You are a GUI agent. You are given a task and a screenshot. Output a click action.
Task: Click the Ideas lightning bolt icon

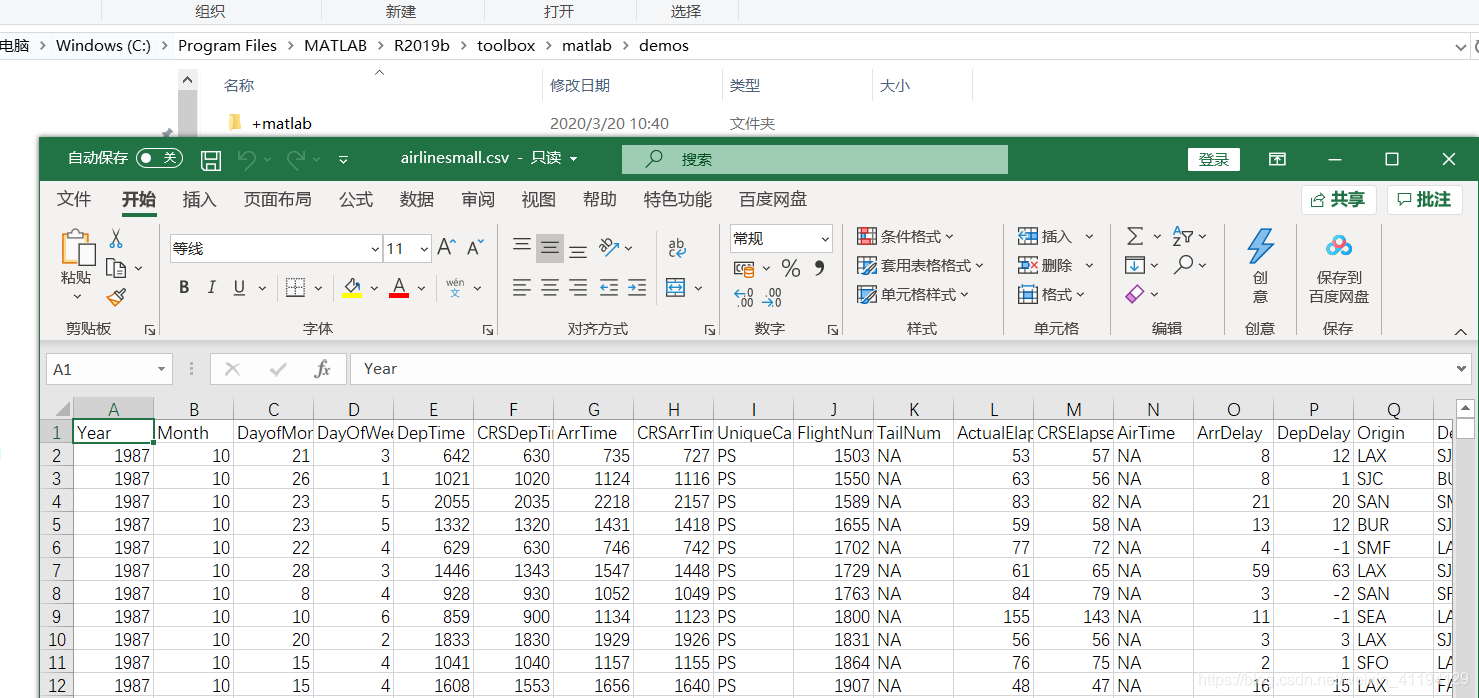click(x=1260, y=246)
